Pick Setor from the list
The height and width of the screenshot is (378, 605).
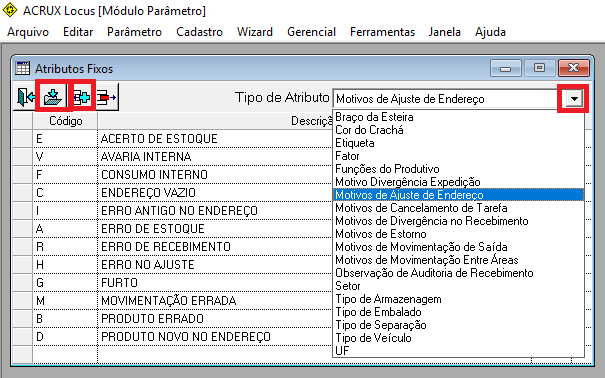pos(458,286)
